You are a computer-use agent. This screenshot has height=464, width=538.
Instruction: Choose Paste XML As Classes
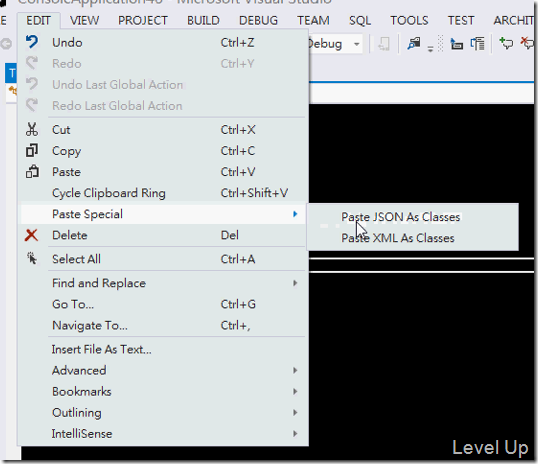pyautogui.click(x=398, y=238)
